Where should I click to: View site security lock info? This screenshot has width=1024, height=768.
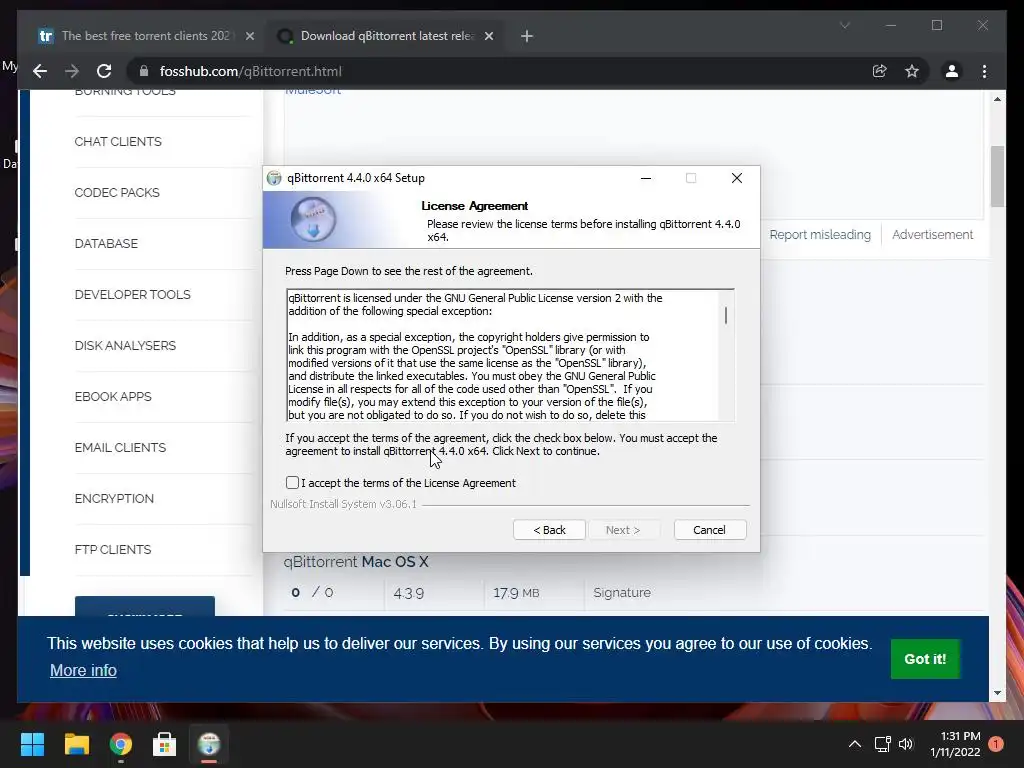144,71
